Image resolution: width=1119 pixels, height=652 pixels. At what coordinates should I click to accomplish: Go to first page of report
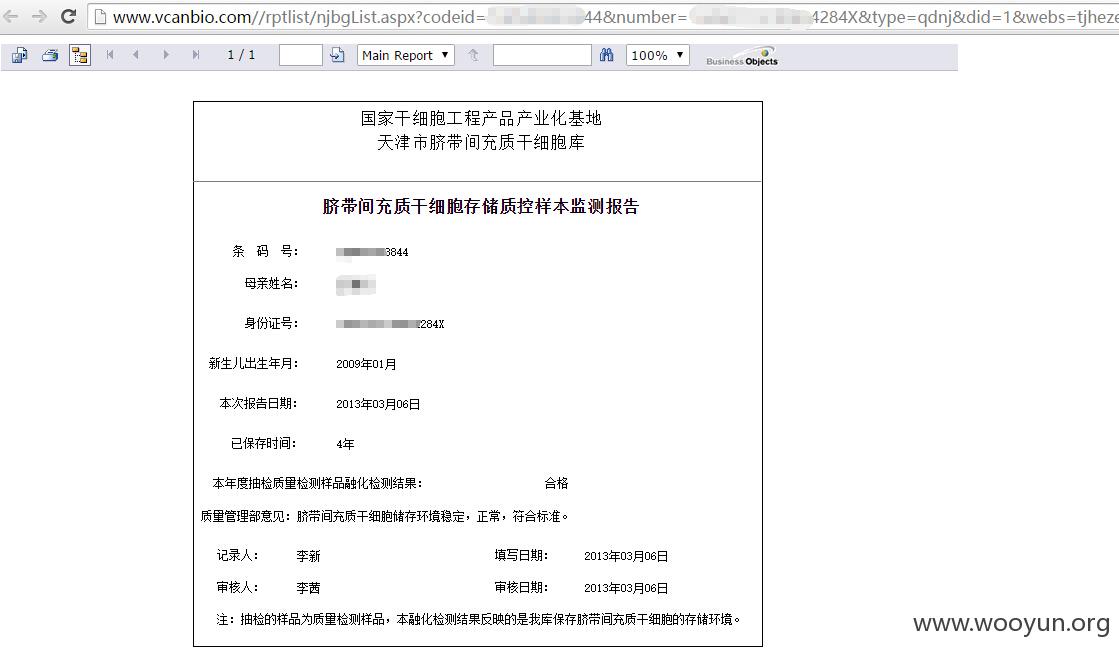click(x=110, y=55)
